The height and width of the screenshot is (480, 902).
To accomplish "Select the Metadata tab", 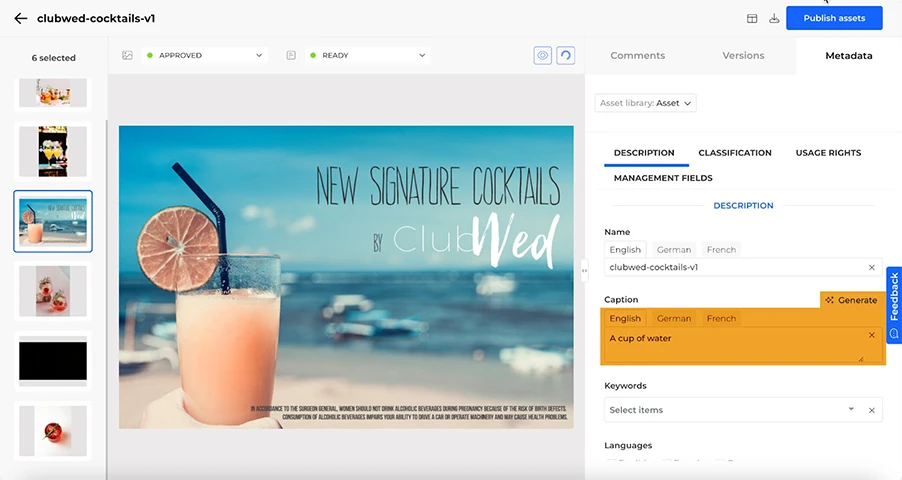I will pos(849,56).
